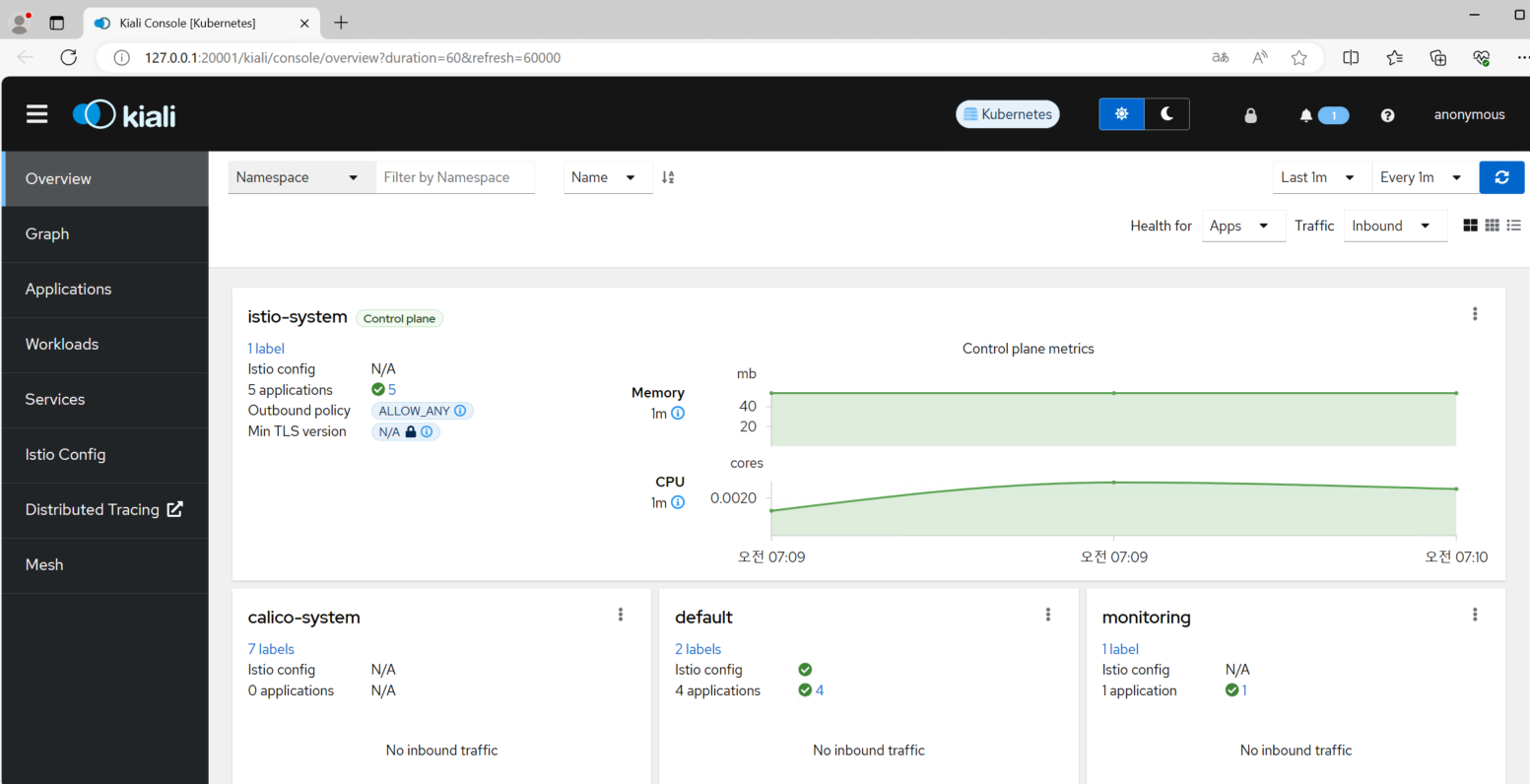Go to Overview in sidebar

(x=104, y=178)
